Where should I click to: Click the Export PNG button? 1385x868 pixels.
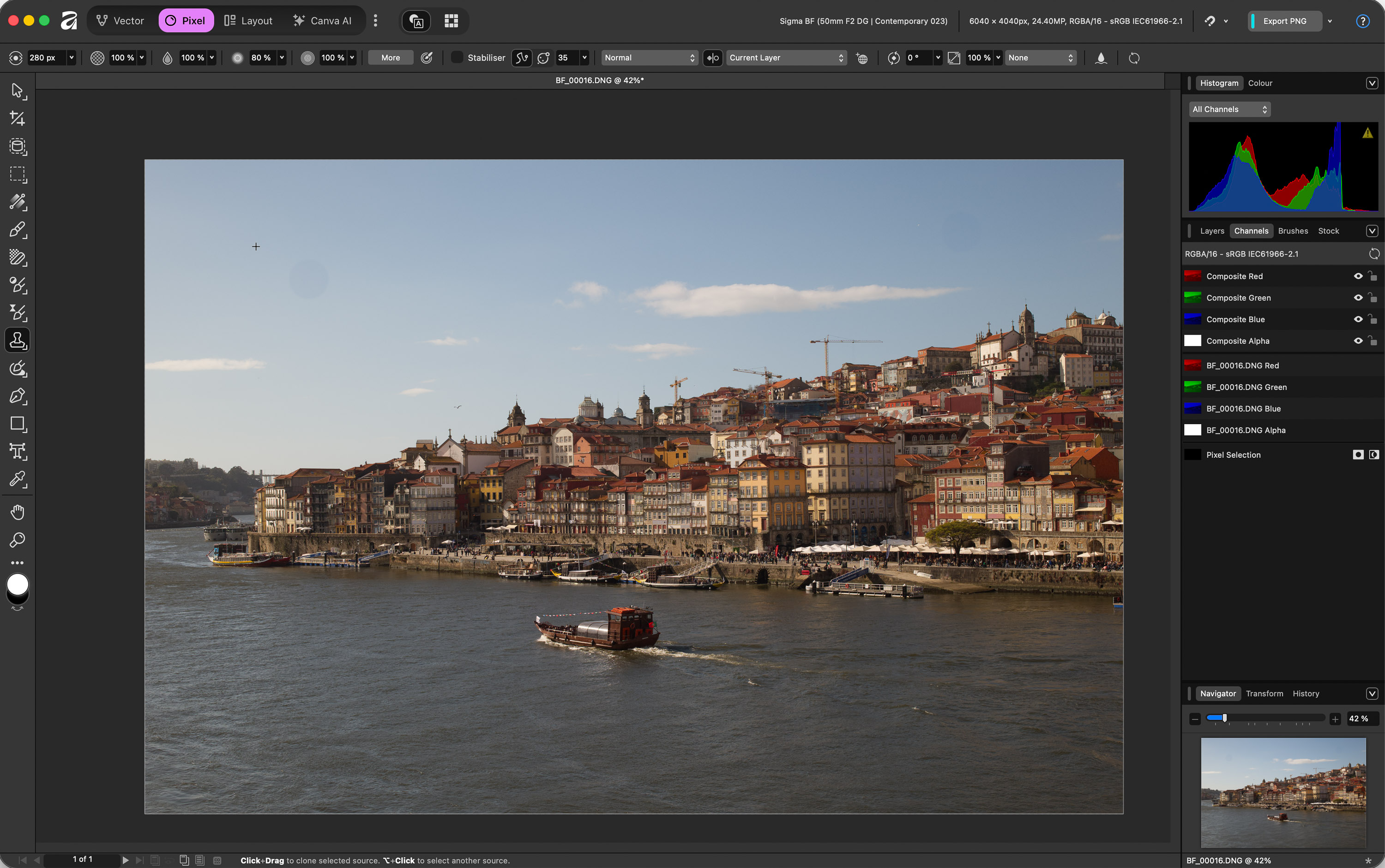coord(1284,21)
